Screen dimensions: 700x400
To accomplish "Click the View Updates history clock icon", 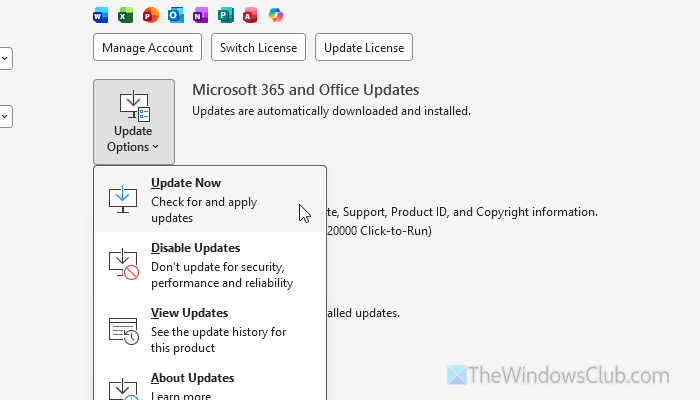I will pyautogui.click(x=124, y=331).
